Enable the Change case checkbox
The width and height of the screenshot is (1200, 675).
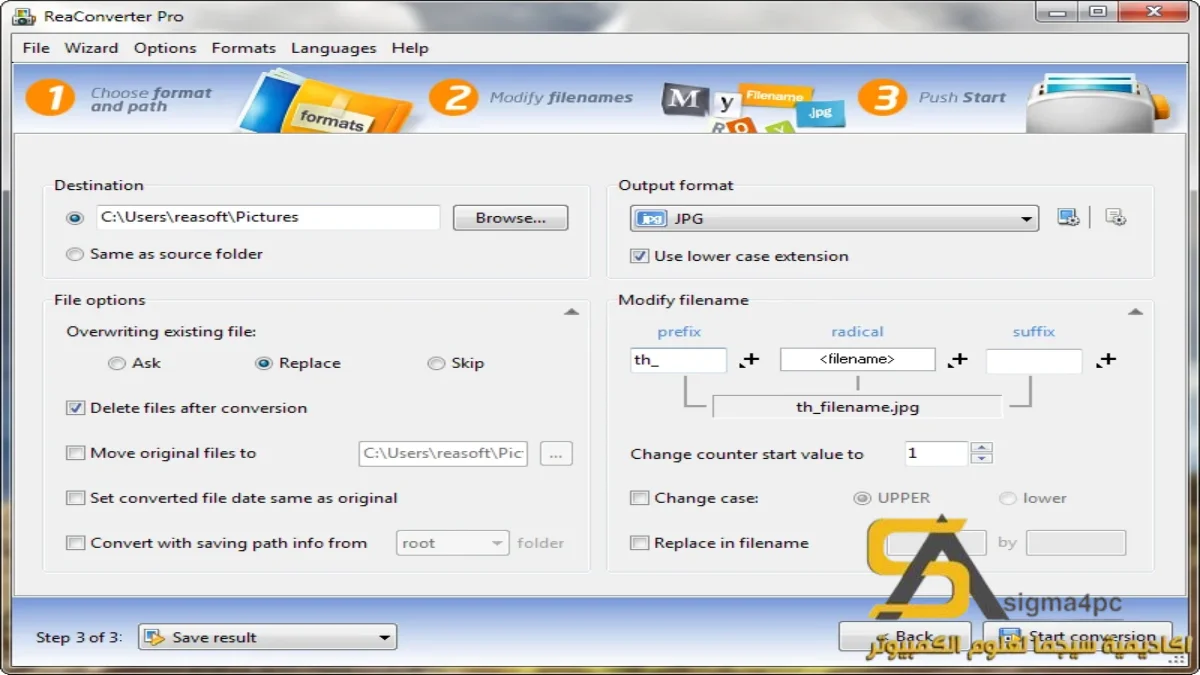tap(639, 498)
